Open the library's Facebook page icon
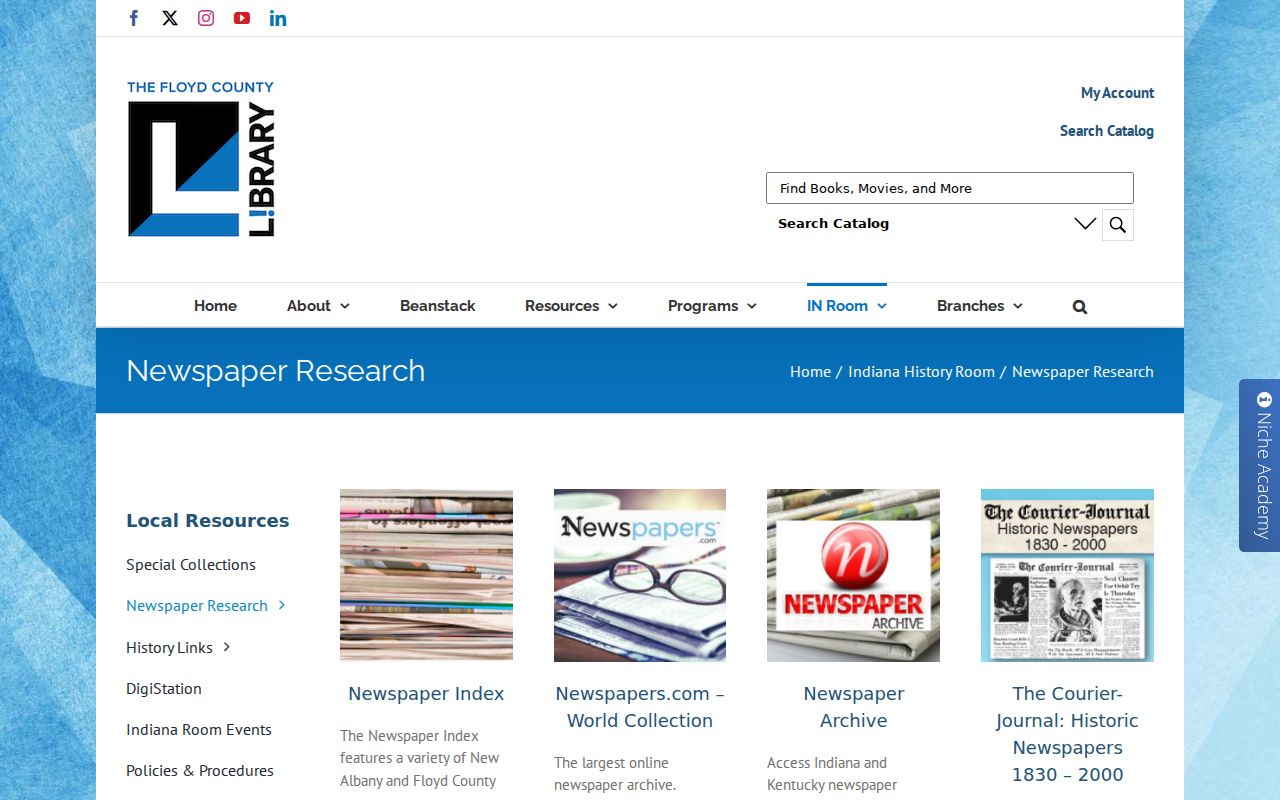The width and height of the screenshot is (1280, 800). click(134, 18)
